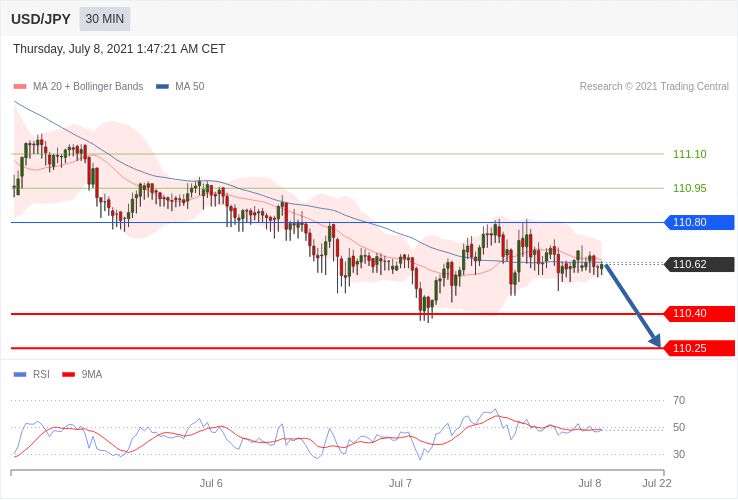Click the 111.10 resistance level label
The width and height of the screenshot is (738, 500).
point(690,154)
